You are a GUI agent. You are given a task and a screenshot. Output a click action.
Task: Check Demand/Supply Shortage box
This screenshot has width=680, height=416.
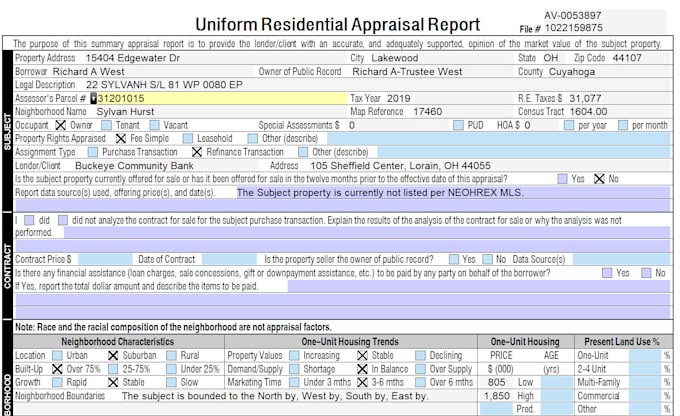click(x=294, y=369)
